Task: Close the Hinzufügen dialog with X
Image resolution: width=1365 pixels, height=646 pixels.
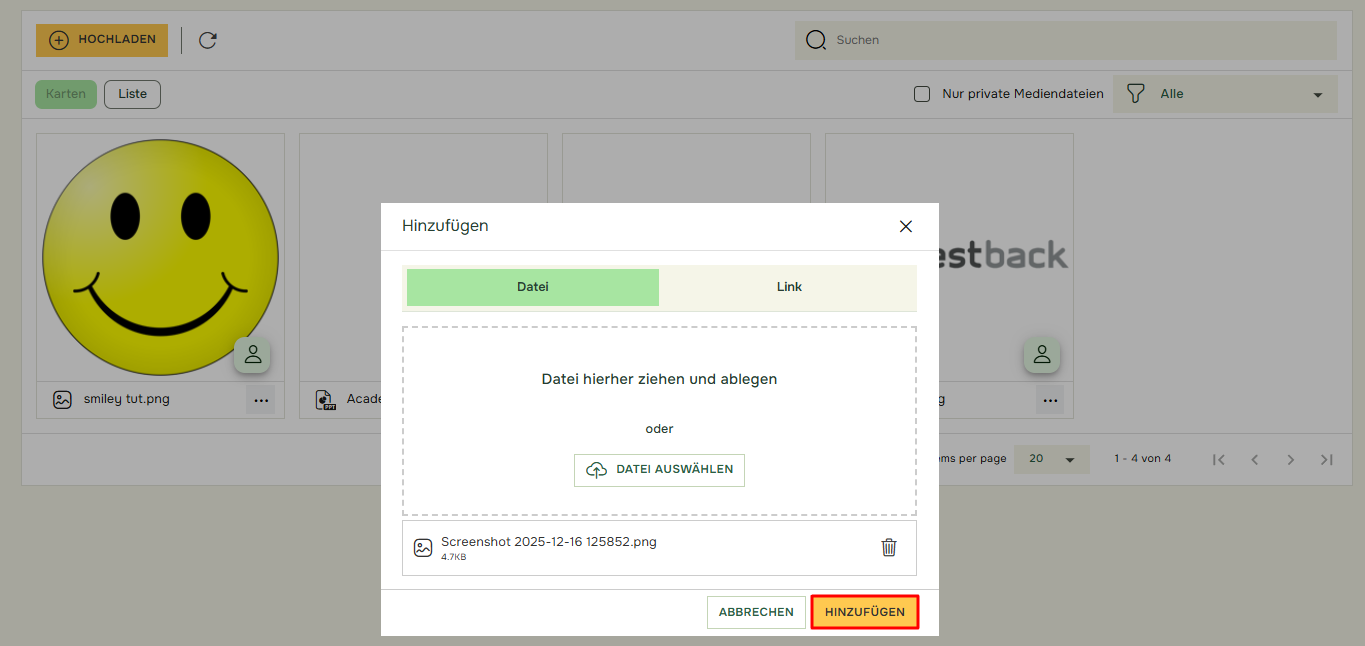Action: coord(905,226)
